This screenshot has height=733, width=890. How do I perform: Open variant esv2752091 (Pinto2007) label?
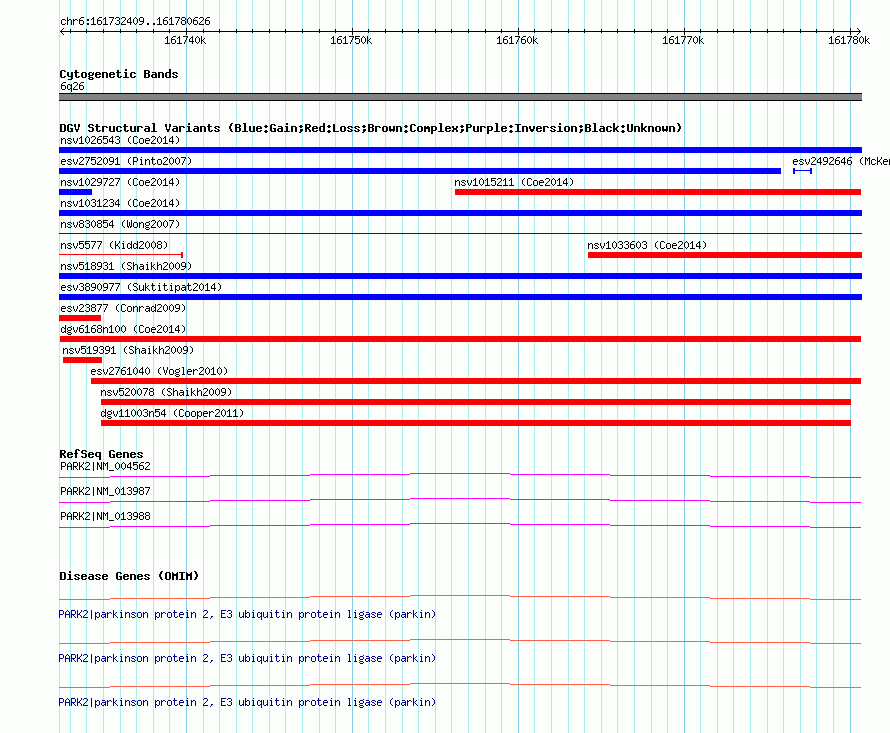pyautogui.click(x=126, y=161)
